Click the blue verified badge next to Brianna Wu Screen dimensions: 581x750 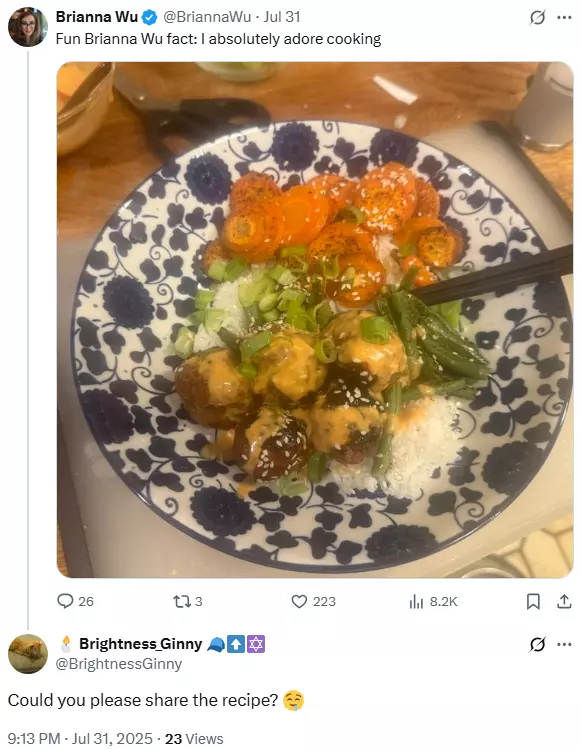click(150, 18)
